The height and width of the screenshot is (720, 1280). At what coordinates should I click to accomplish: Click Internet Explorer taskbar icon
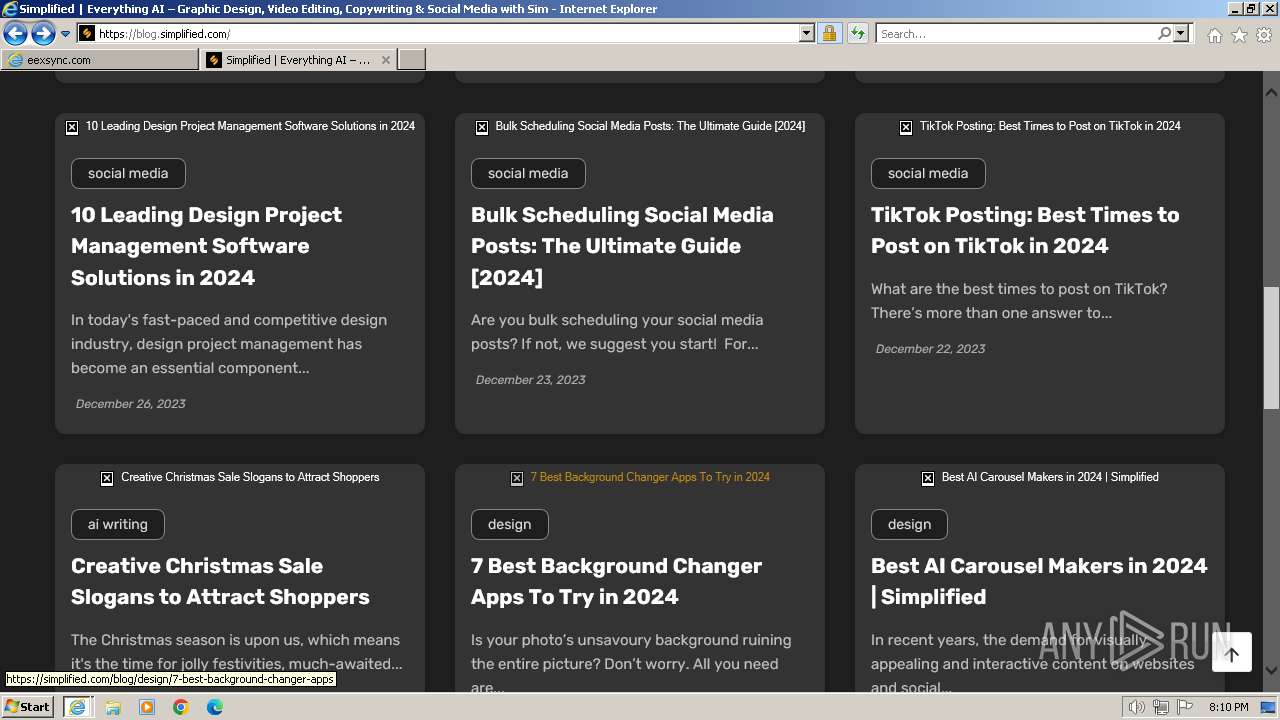tap(77, 706)
